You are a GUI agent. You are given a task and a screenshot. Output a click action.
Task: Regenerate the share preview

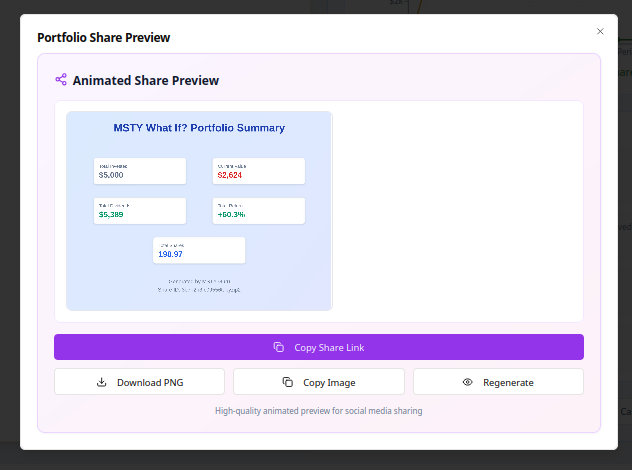[498, 382]
